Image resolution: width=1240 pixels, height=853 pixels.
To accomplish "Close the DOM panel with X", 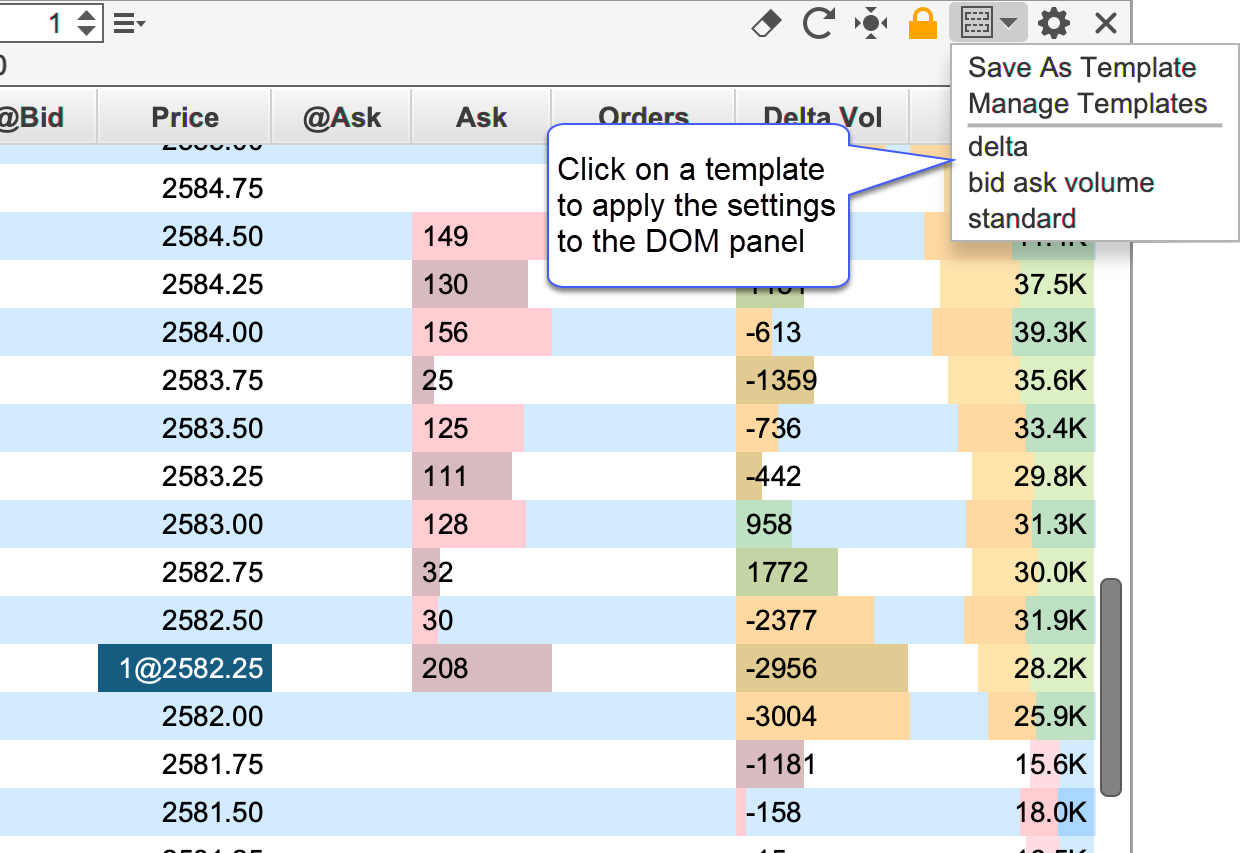I will [x=1105, y=23].
